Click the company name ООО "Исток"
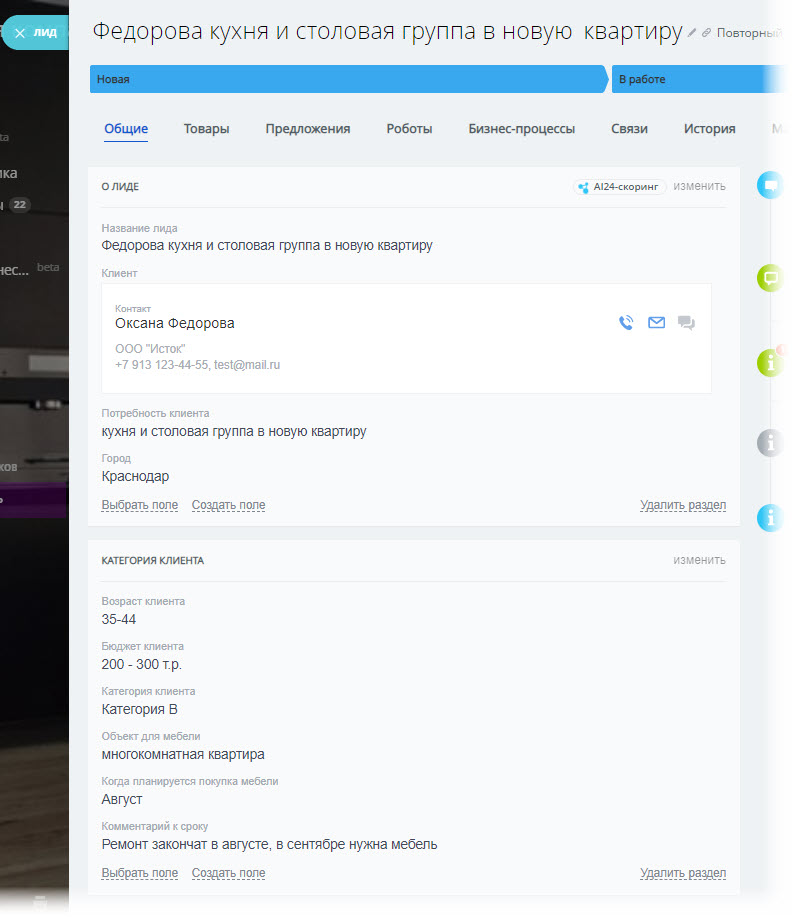The width and height of the screenshot is (792, 917). tap(150, 349)
